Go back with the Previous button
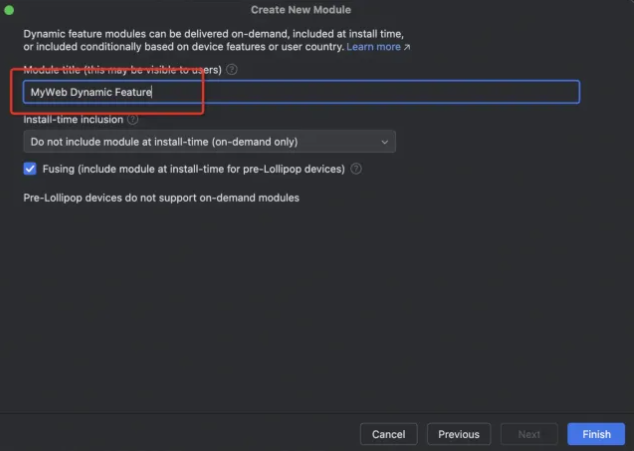634x451 pixels. (459, 434)
